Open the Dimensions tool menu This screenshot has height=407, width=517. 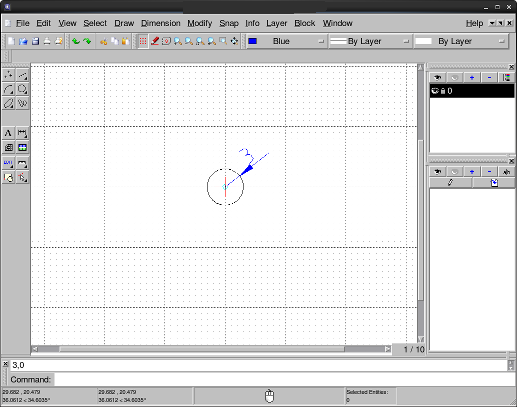tap(22, 133)
